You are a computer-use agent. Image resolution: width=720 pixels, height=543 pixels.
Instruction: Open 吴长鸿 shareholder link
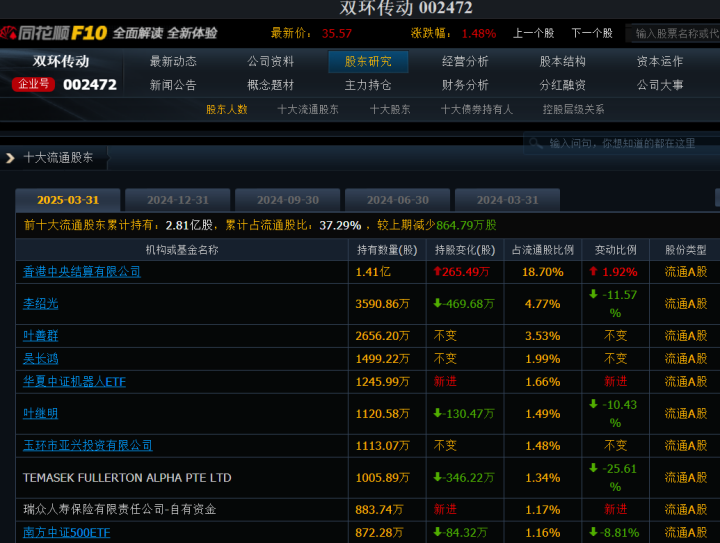coord(40,359)
